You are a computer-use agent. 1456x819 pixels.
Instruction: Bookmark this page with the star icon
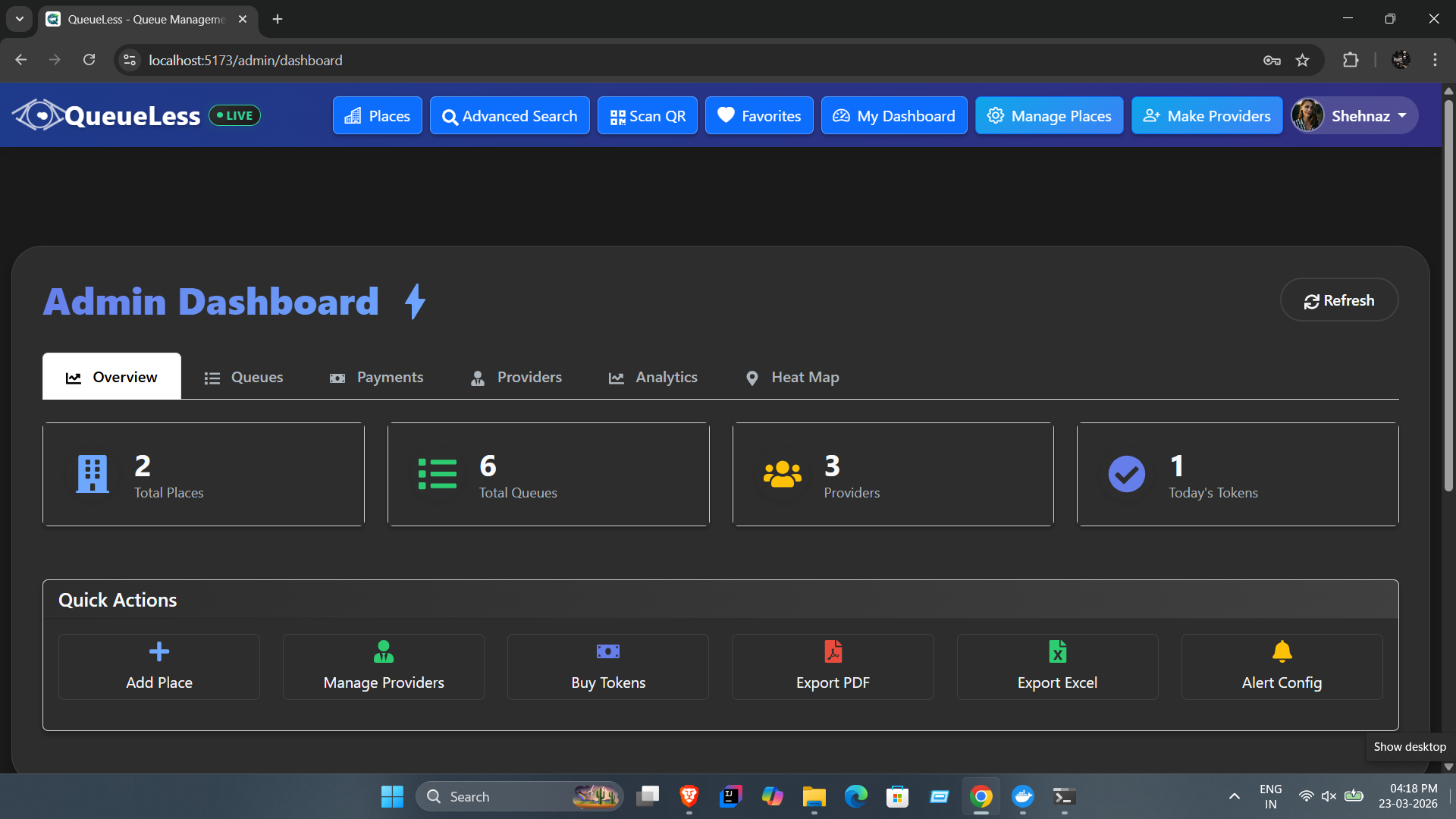1302,60
